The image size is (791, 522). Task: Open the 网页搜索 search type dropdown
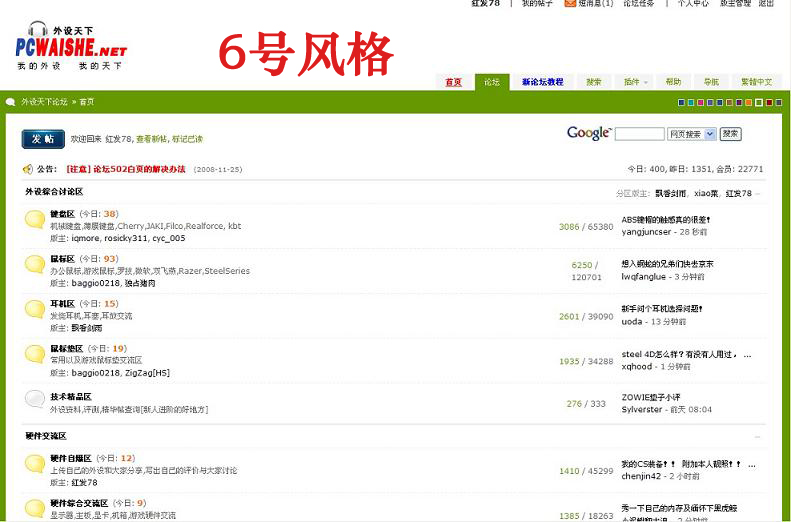tap(692, 134)
